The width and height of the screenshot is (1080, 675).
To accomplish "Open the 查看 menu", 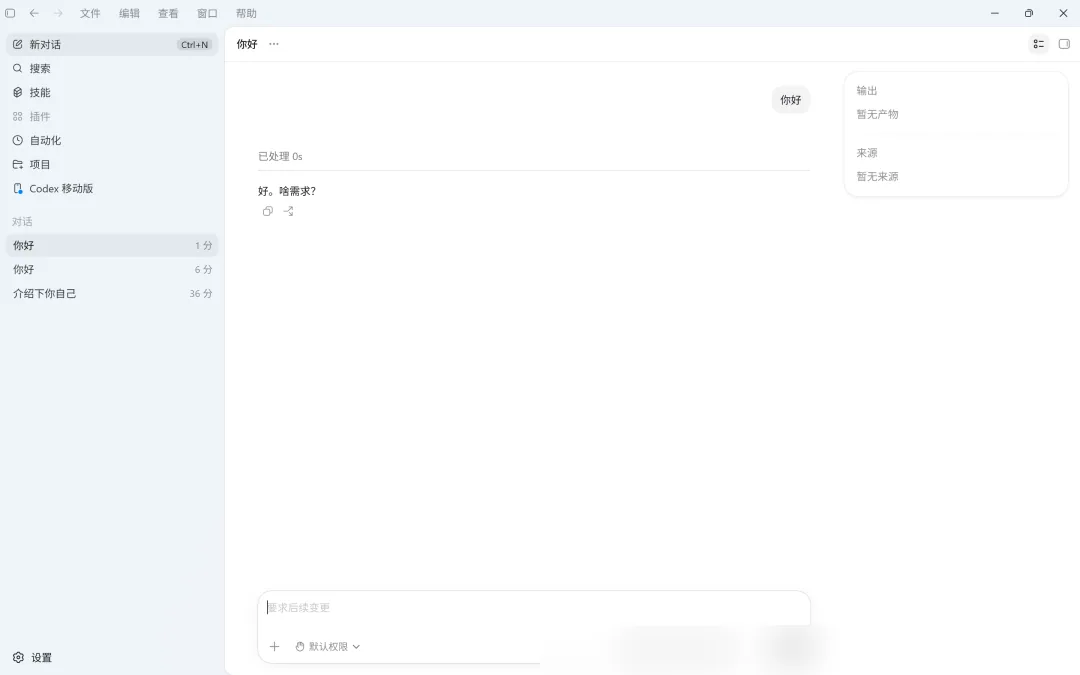I will point(168,13).
